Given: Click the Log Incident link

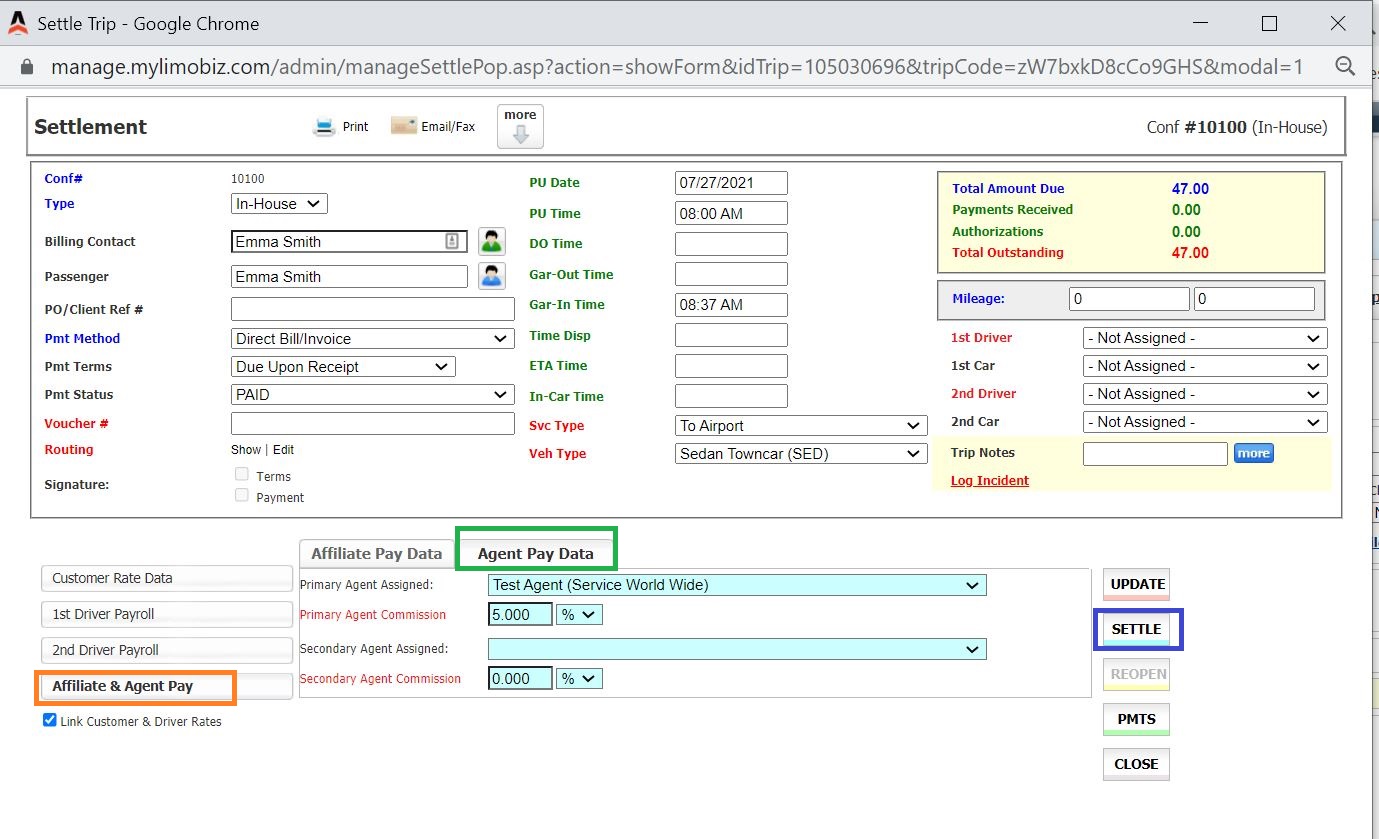Looking at the screenshot, I should [989, 481].
